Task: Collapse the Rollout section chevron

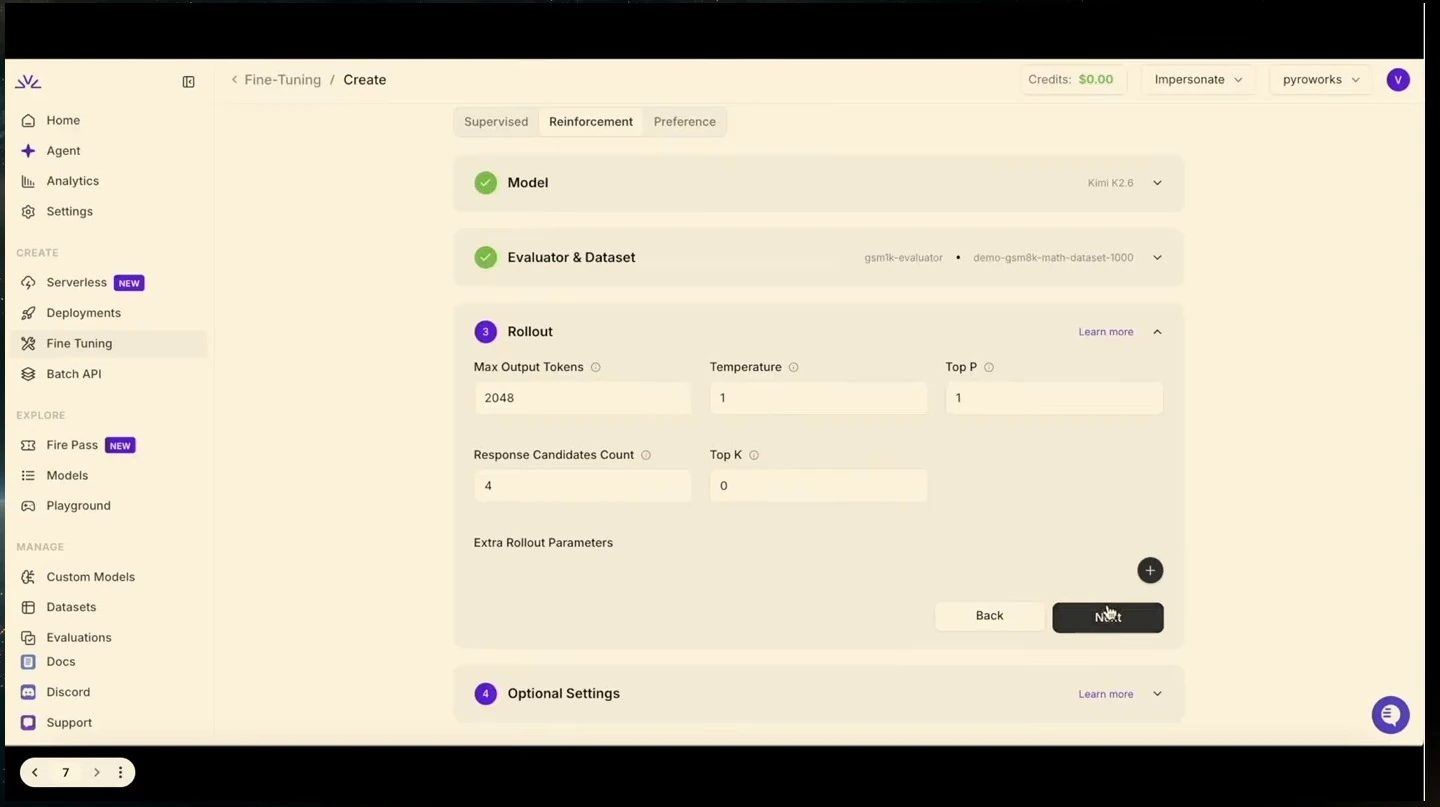Action: (1157, 332)
